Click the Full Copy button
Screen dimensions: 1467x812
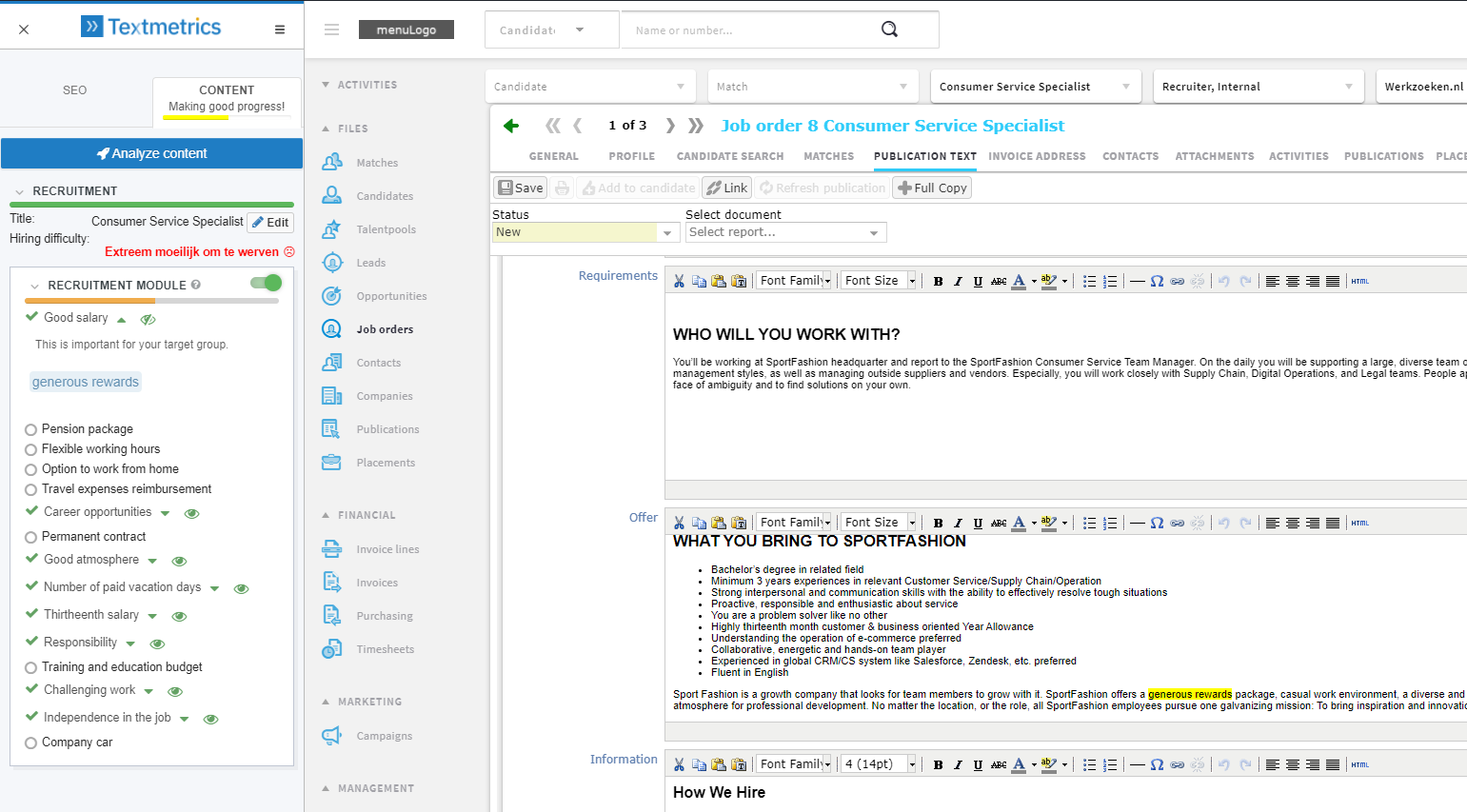932,188
